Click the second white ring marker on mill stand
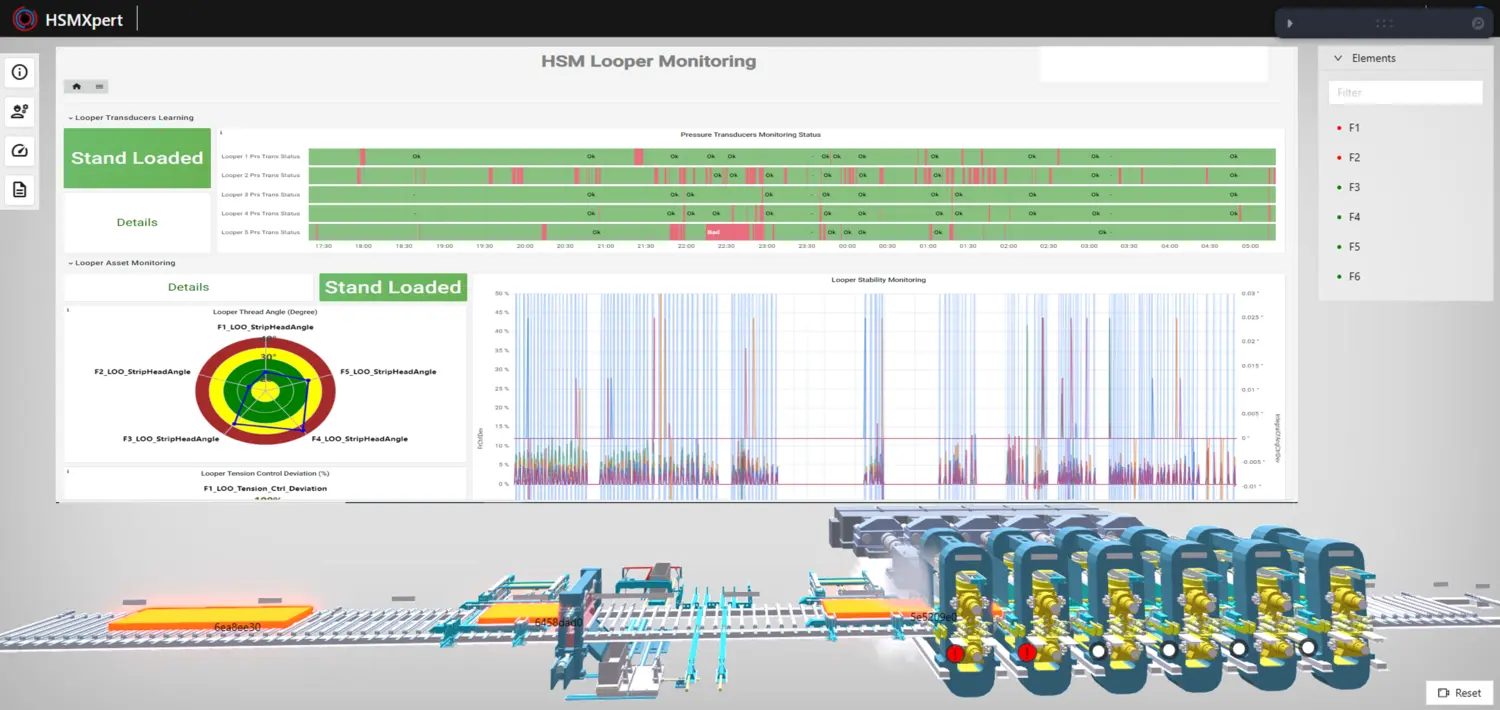This screenshot has width=1500, height=710. pyautogui.click(x=1169, y=650)
